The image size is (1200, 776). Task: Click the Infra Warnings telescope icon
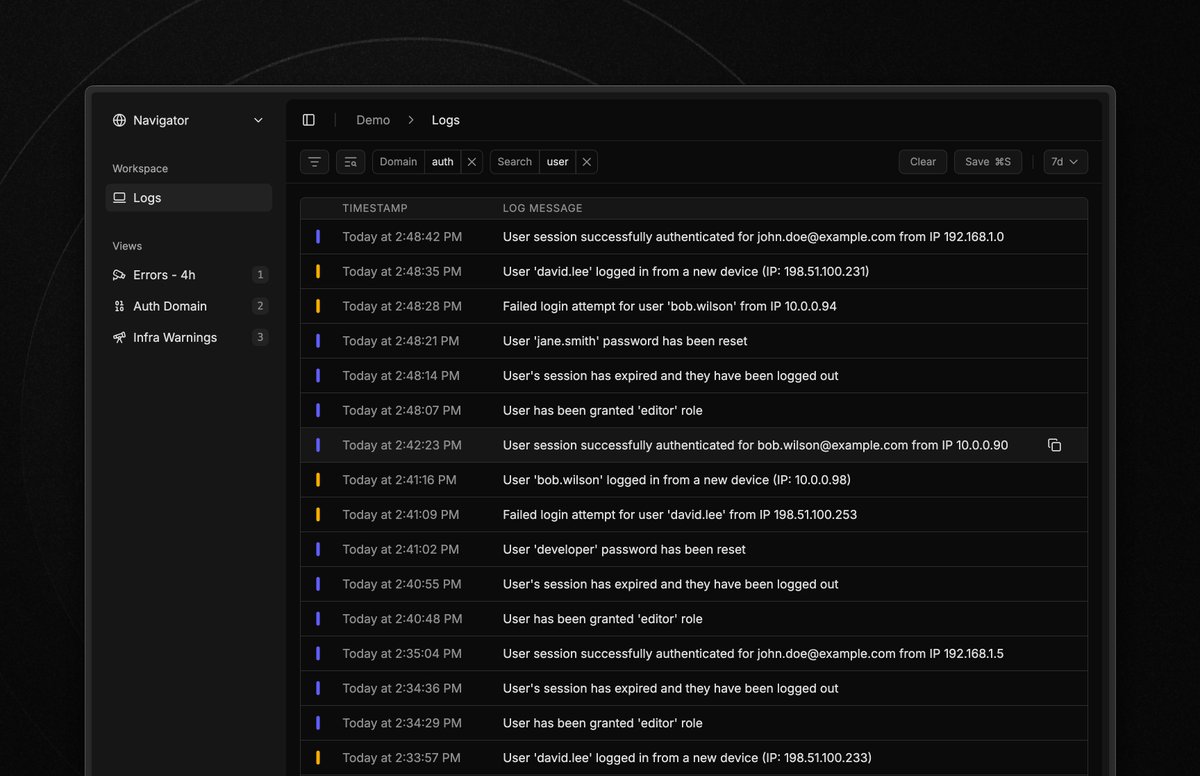120,338
